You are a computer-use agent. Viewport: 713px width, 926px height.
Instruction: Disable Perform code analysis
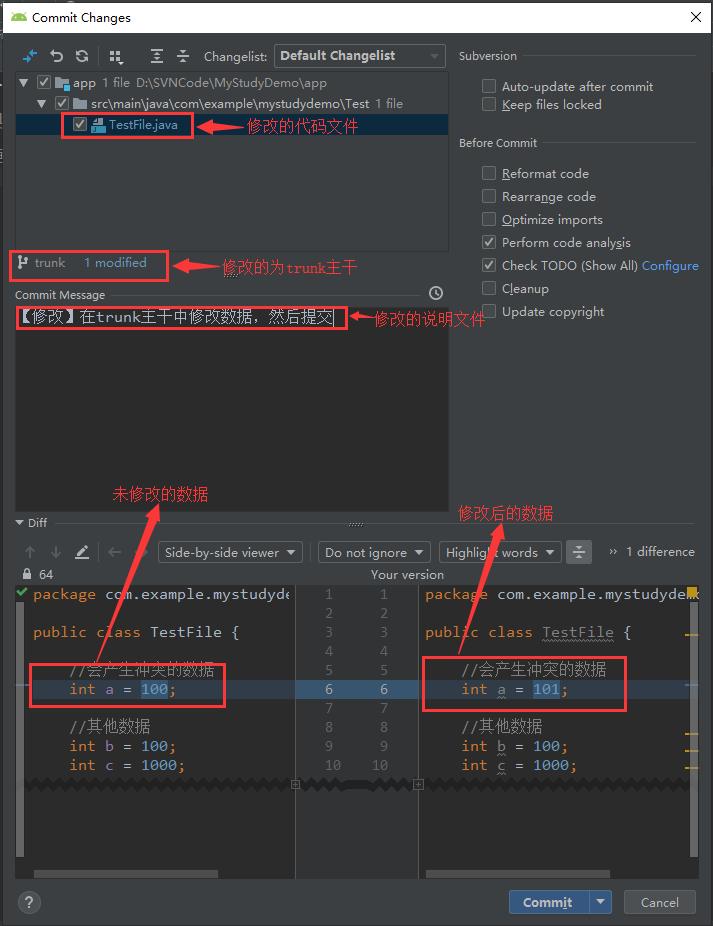click(x=489, y=242)
